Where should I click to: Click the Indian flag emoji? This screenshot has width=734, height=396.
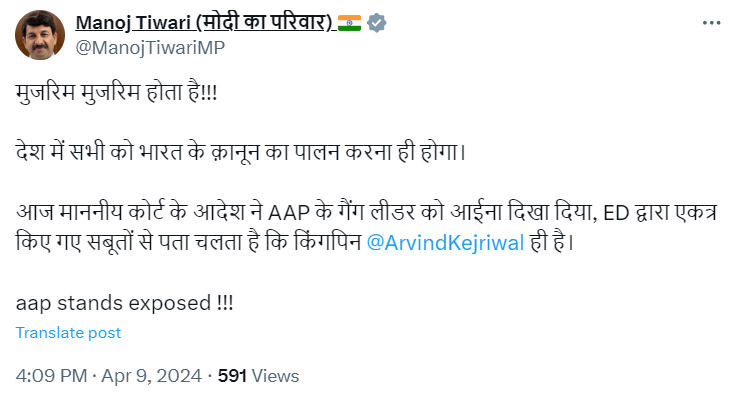click(349, 22)
